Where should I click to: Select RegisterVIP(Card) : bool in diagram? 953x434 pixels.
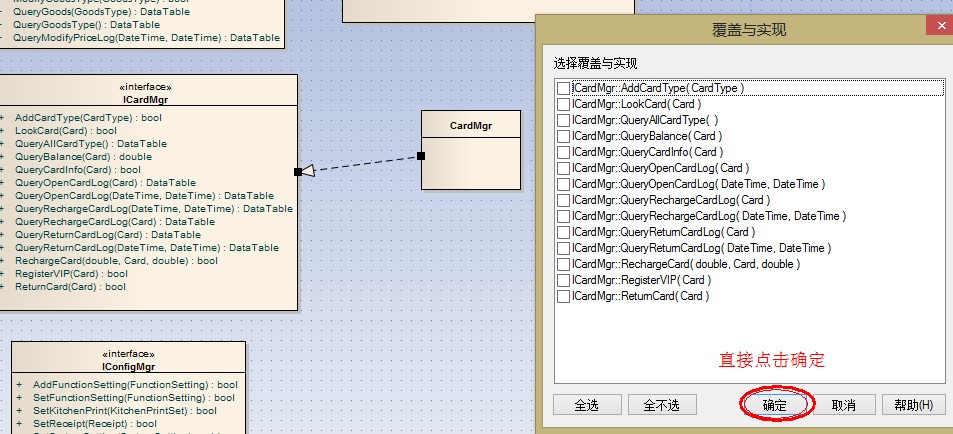coord(71,274)
